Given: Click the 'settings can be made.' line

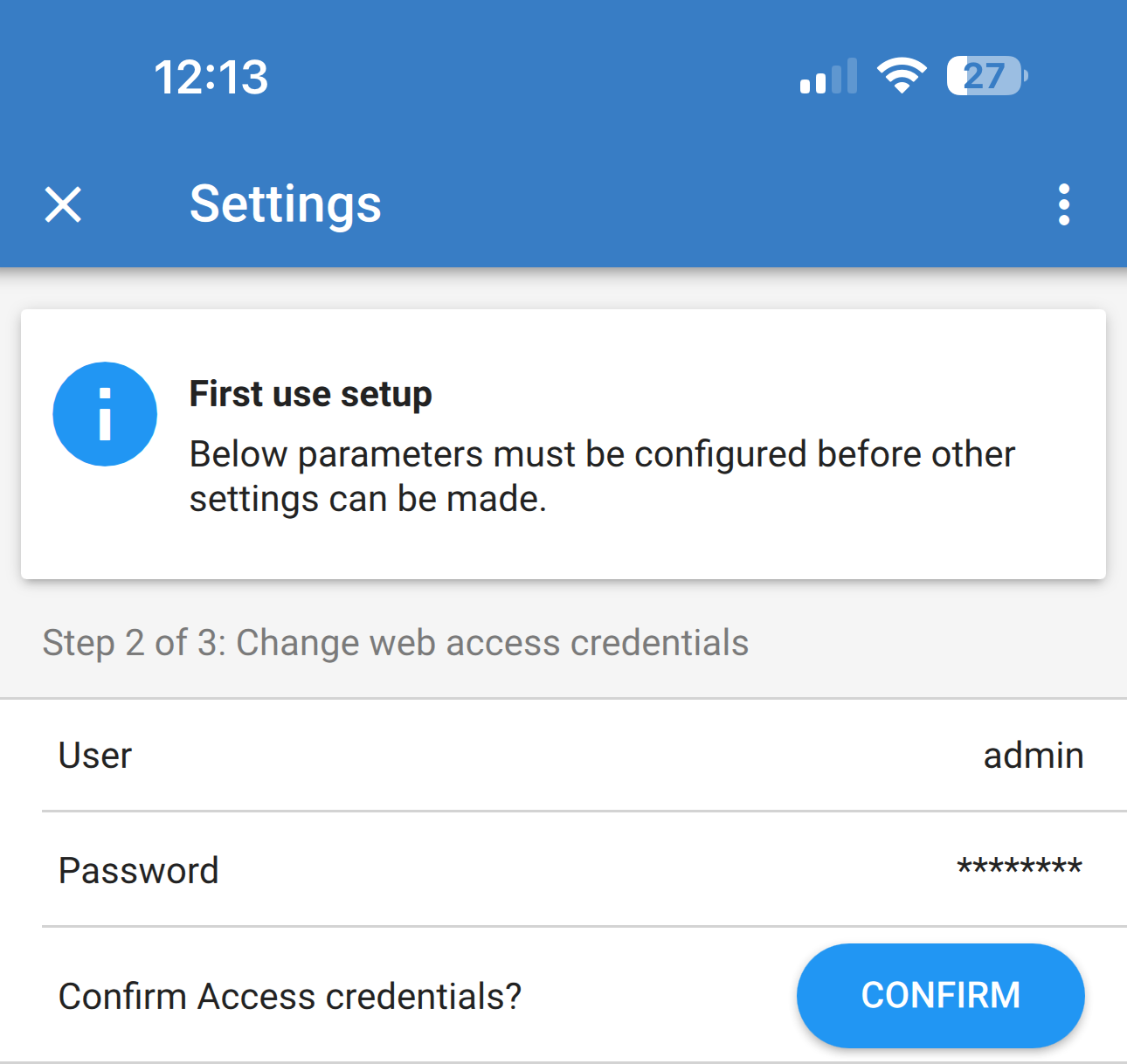Looking at the screenshot, I should [368, 499].
